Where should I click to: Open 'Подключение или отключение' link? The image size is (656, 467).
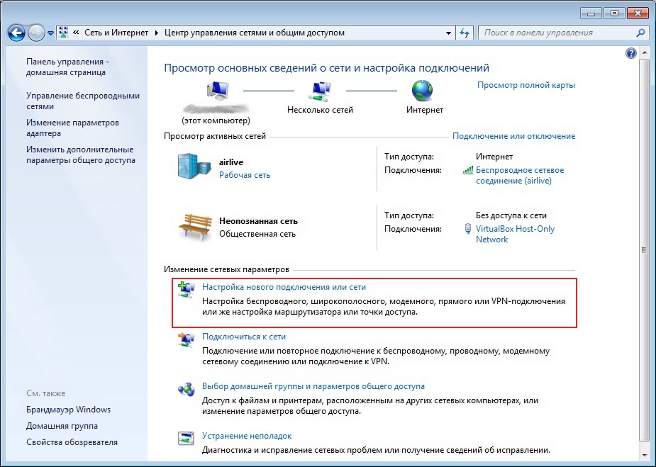coord(514,136)
